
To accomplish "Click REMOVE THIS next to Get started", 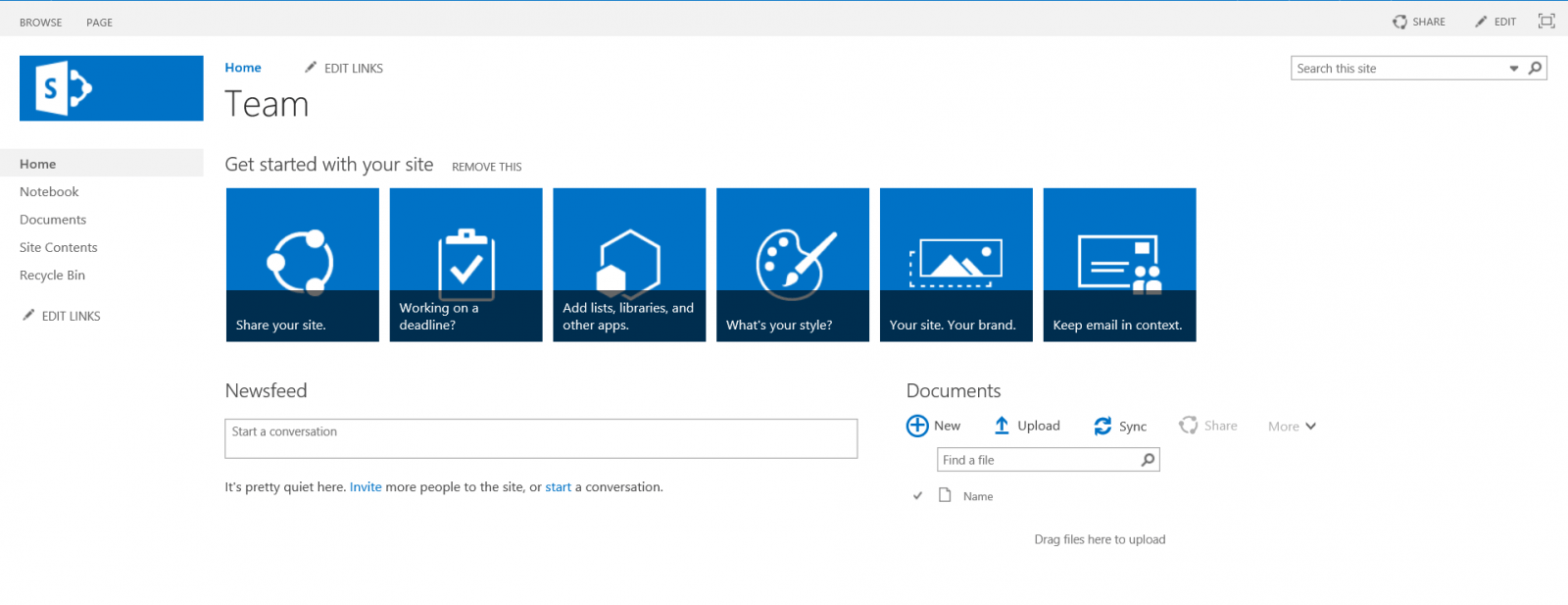I will point(487,167).
